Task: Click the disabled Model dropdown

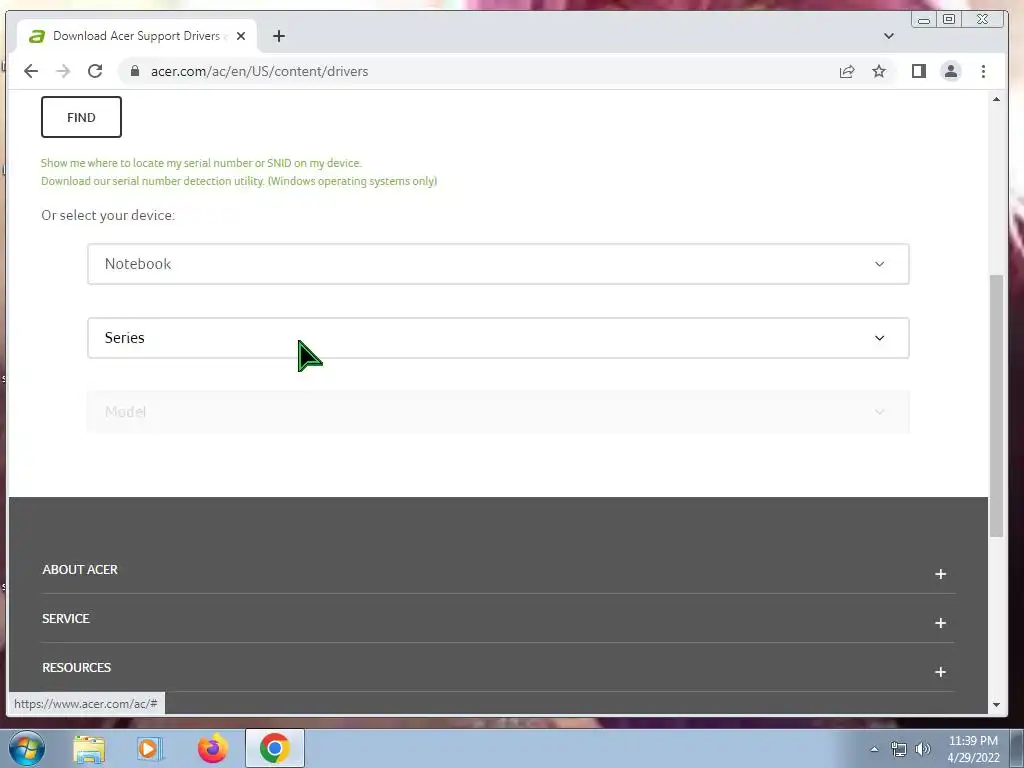Action: coord(498,412)
